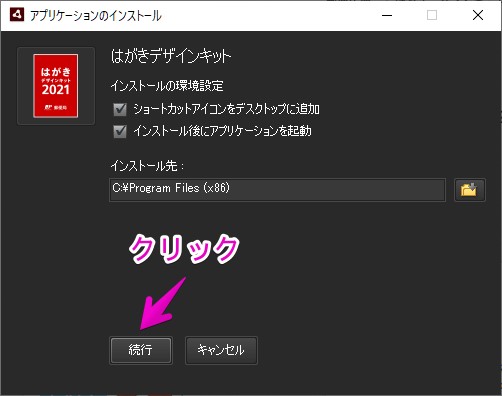502x396 pixels.
Task: Open the install folder browse icon
Action: tap(470, 190)
